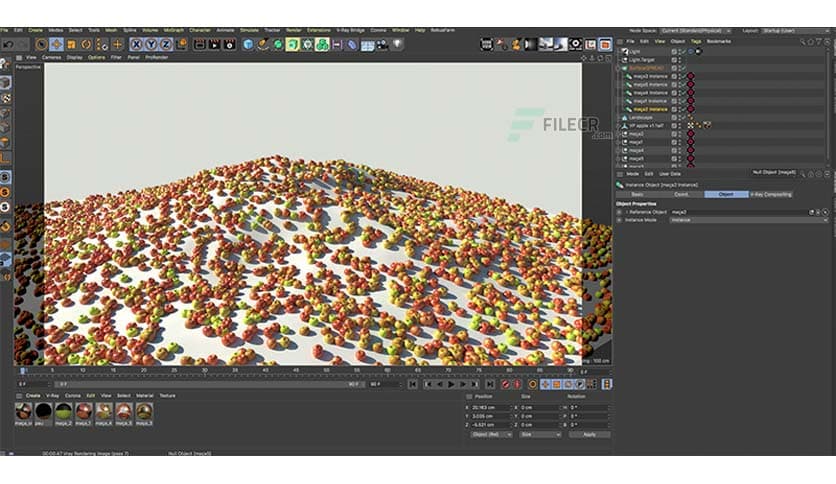Toggle Autokeying in the timeline

(x=517, y=384)
